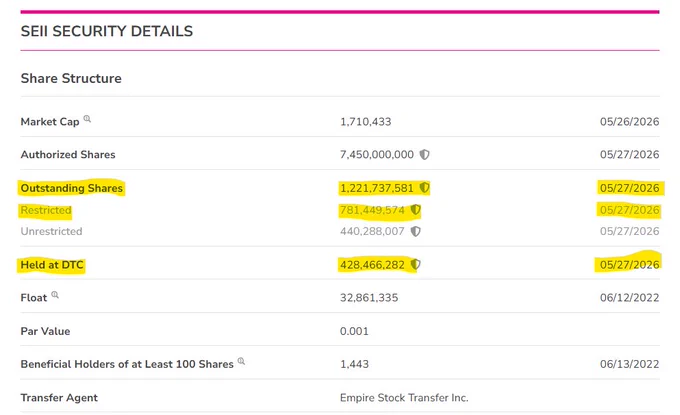Select the Outstanding Shares value 1,221,737,581
This screenshot has height=415, width=680.
point(377,188)
